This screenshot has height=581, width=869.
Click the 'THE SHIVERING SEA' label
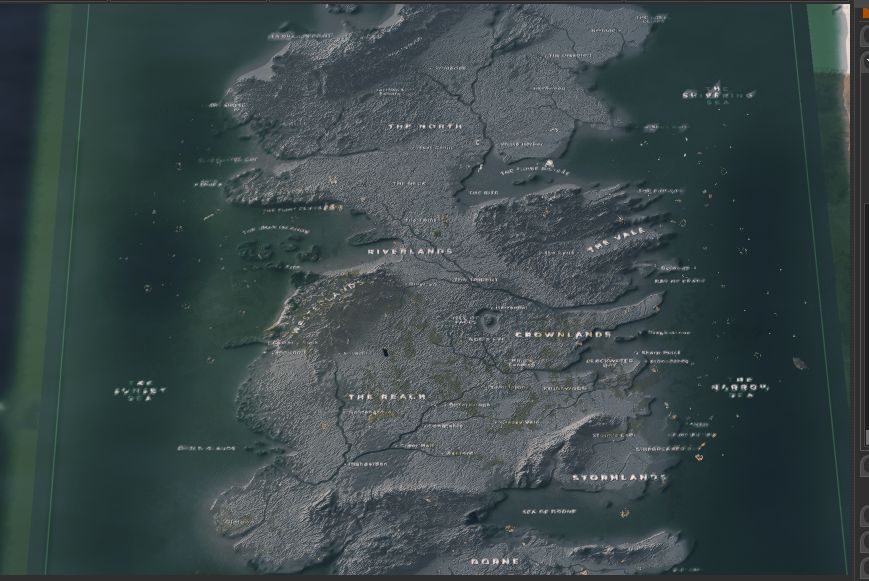point(718,95)
